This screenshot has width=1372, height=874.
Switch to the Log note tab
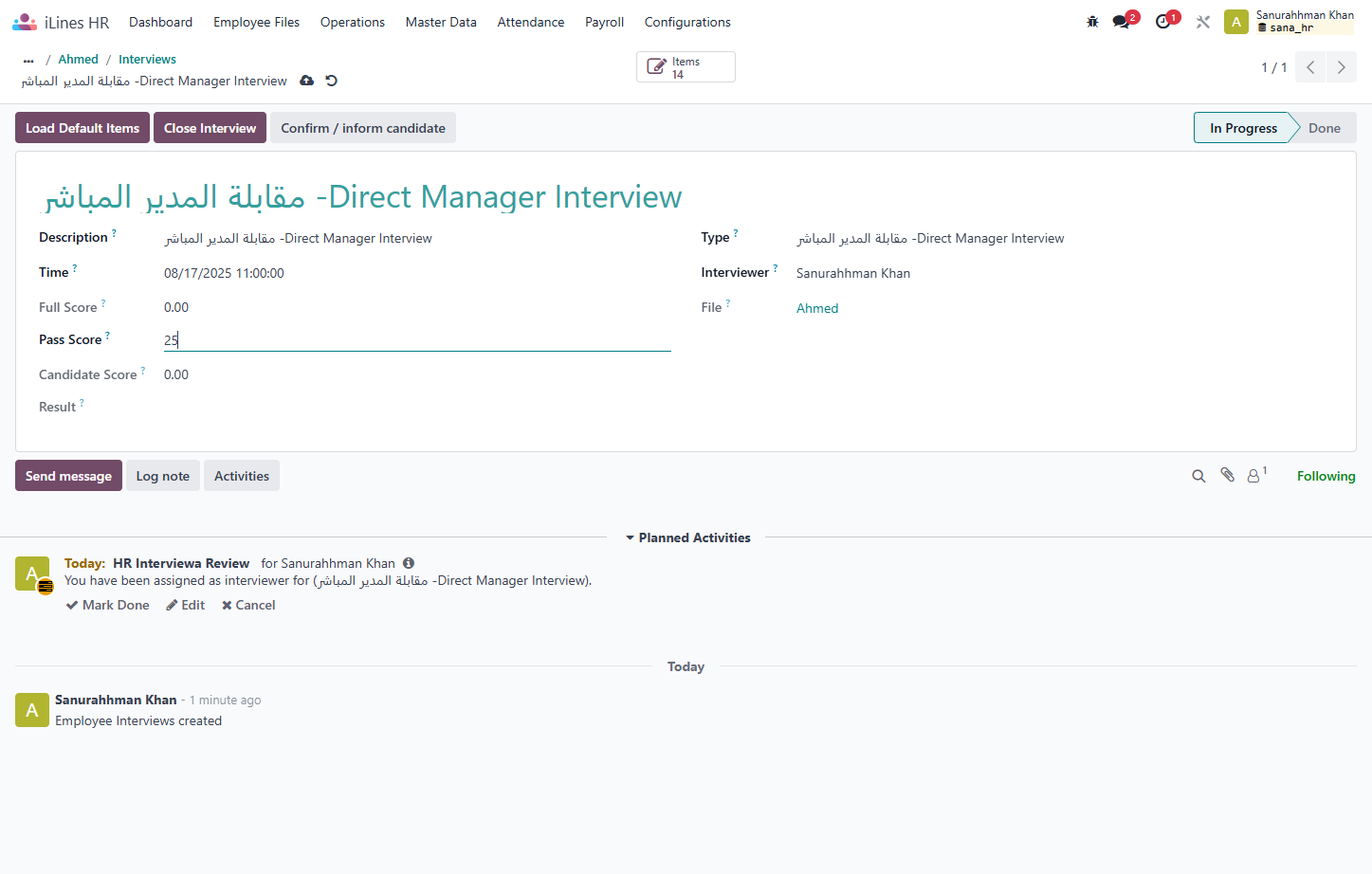(163, 476)
